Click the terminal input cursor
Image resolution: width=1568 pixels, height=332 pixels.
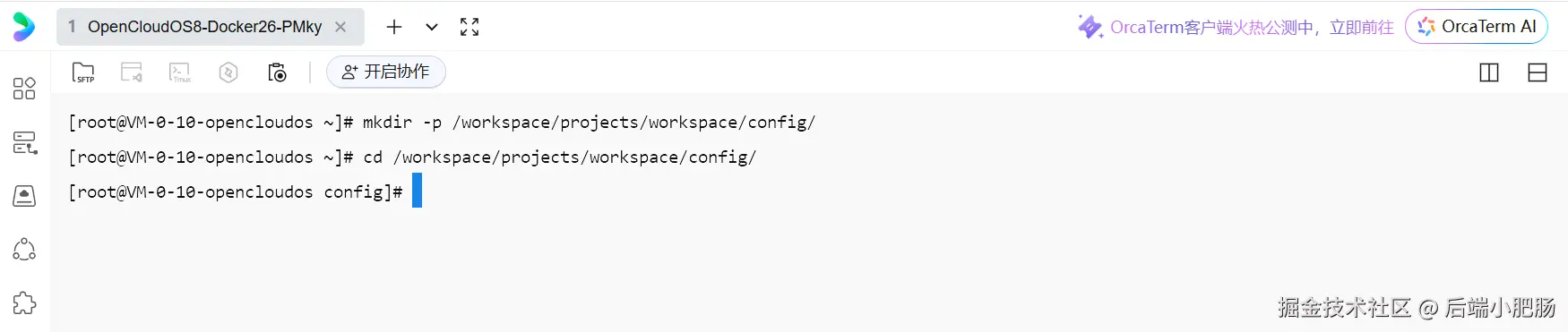pyautogui.click(x=417, y=192)
